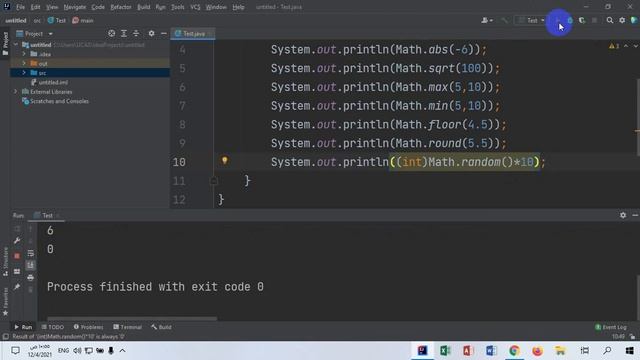Click the Test class breadcrumb

(57, 20)
